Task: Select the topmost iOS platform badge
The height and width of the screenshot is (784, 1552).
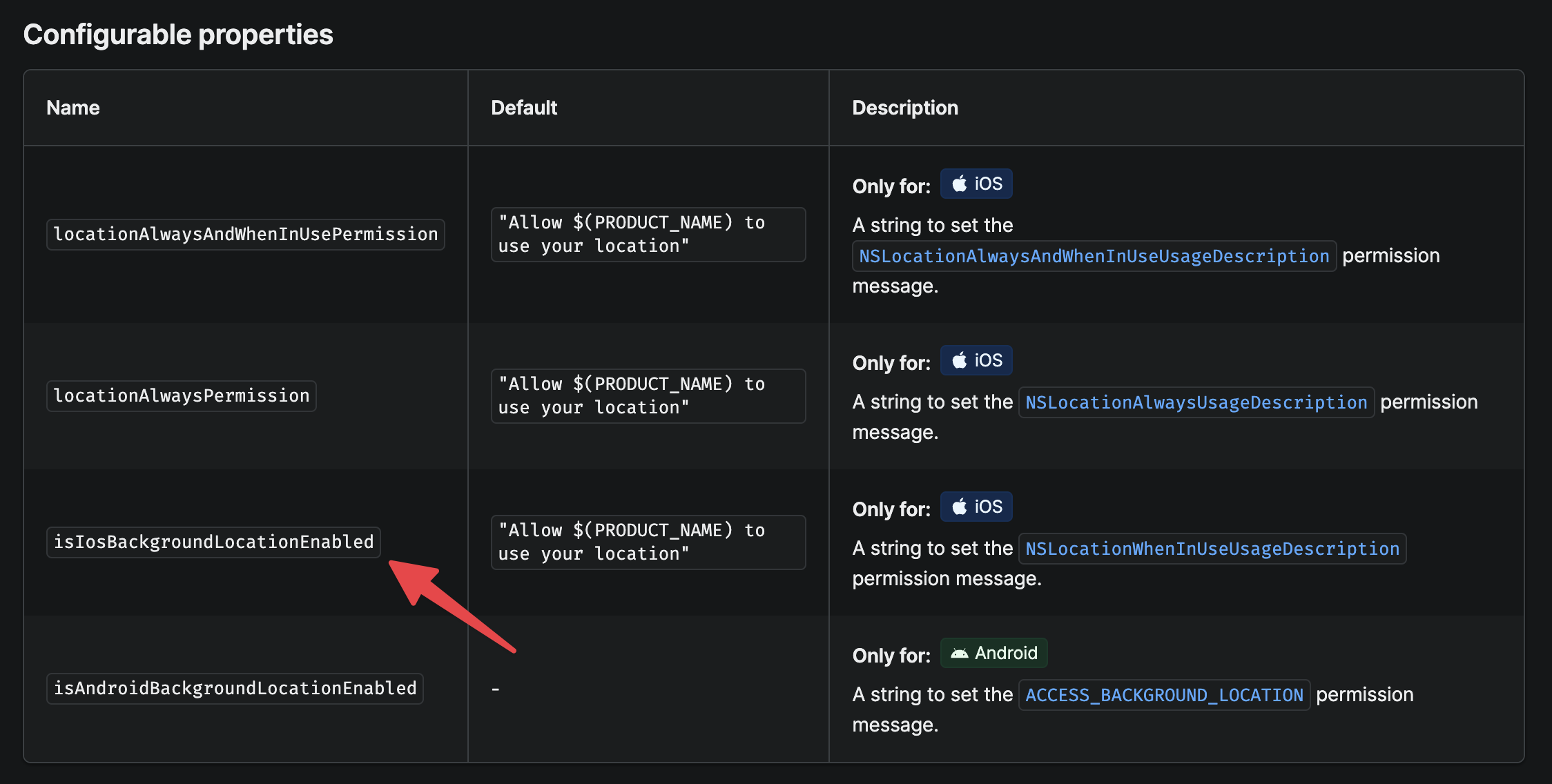Action: [976, 184]
